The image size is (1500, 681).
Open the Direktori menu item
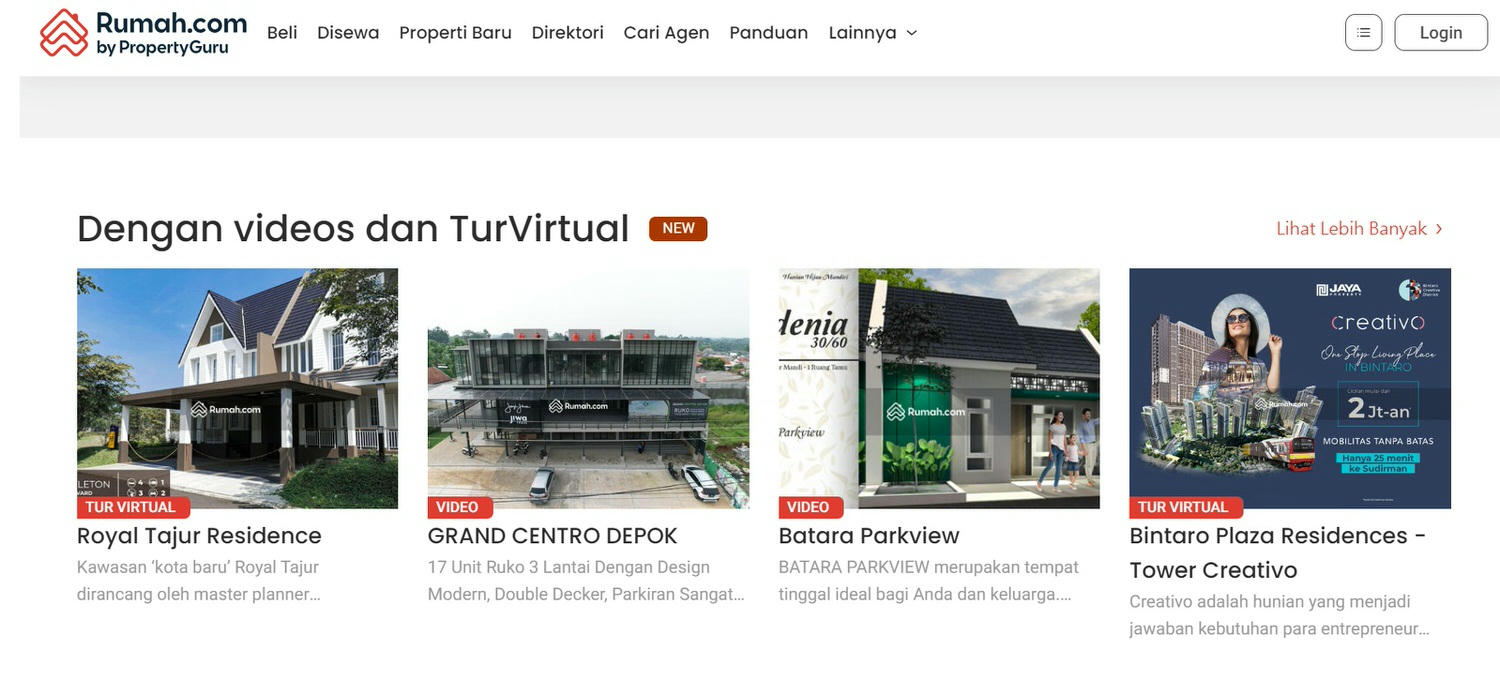(568, 33)
